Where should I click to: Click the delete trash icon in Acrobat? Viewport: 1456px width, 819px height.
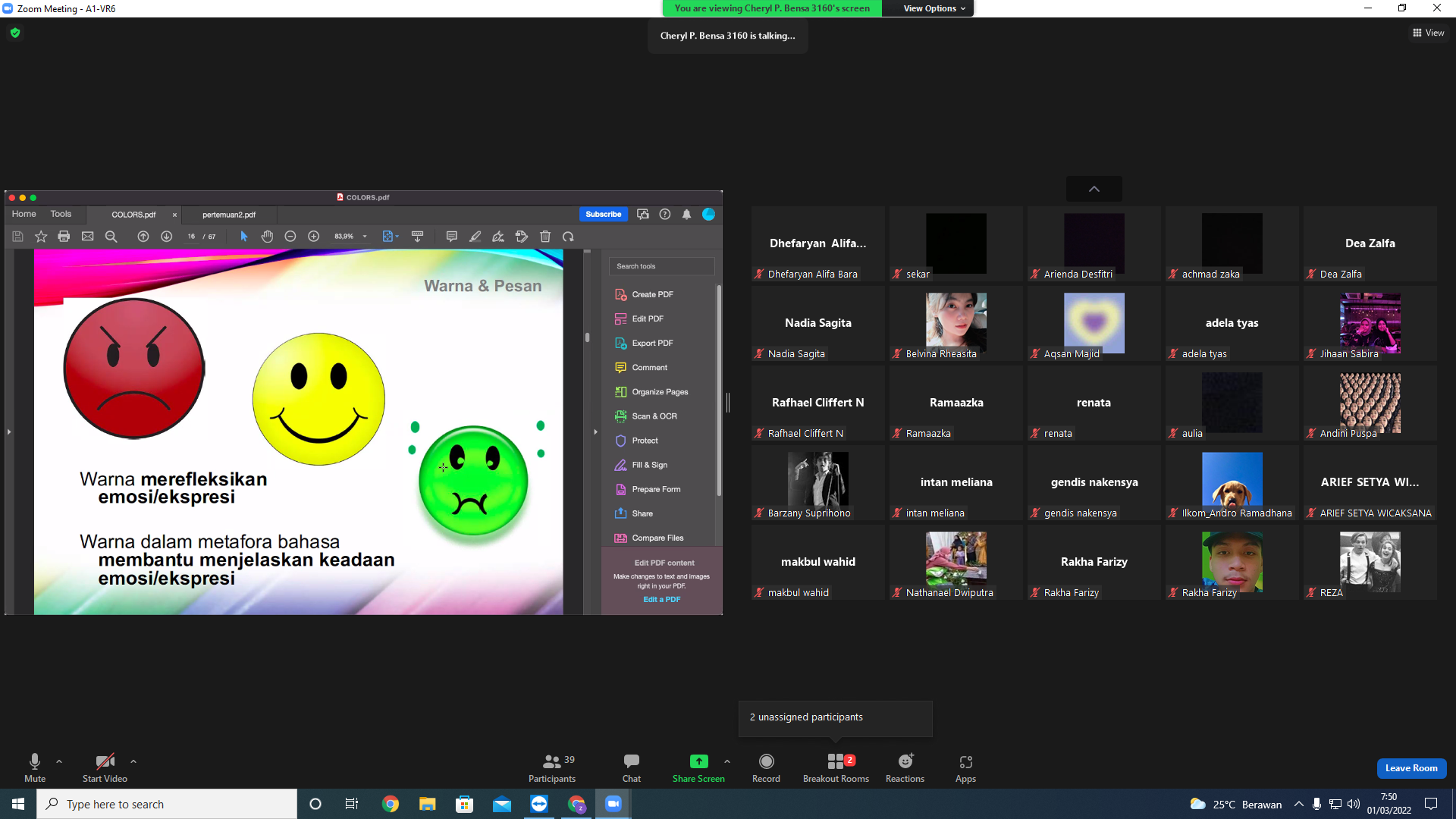click(x=545, y=237)
